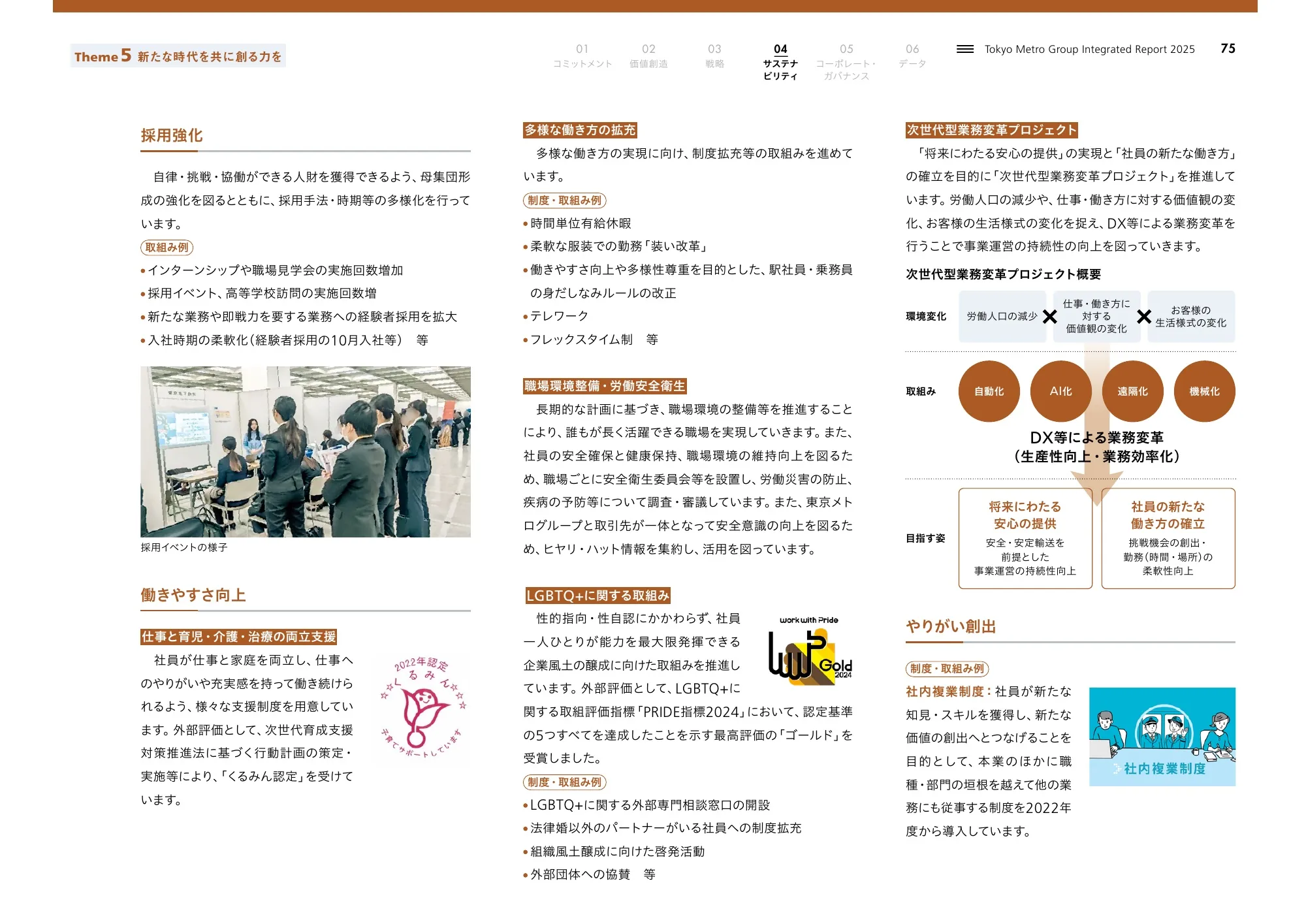Go to 03 戦略 section tab
This screenshot has height=924, width=1306.
pos(714,56)
